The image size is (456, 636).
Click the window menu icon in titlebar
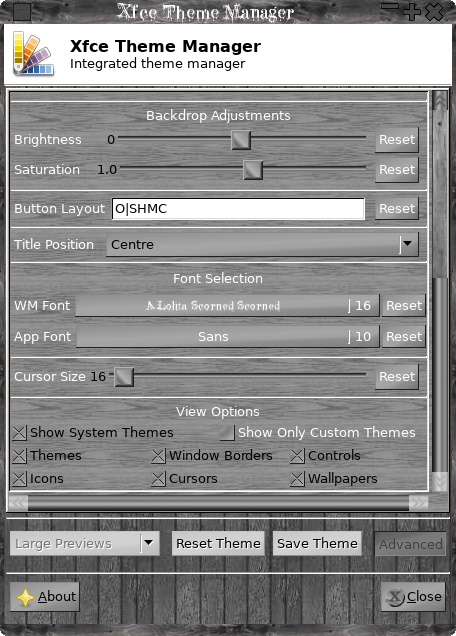point(22,11)
